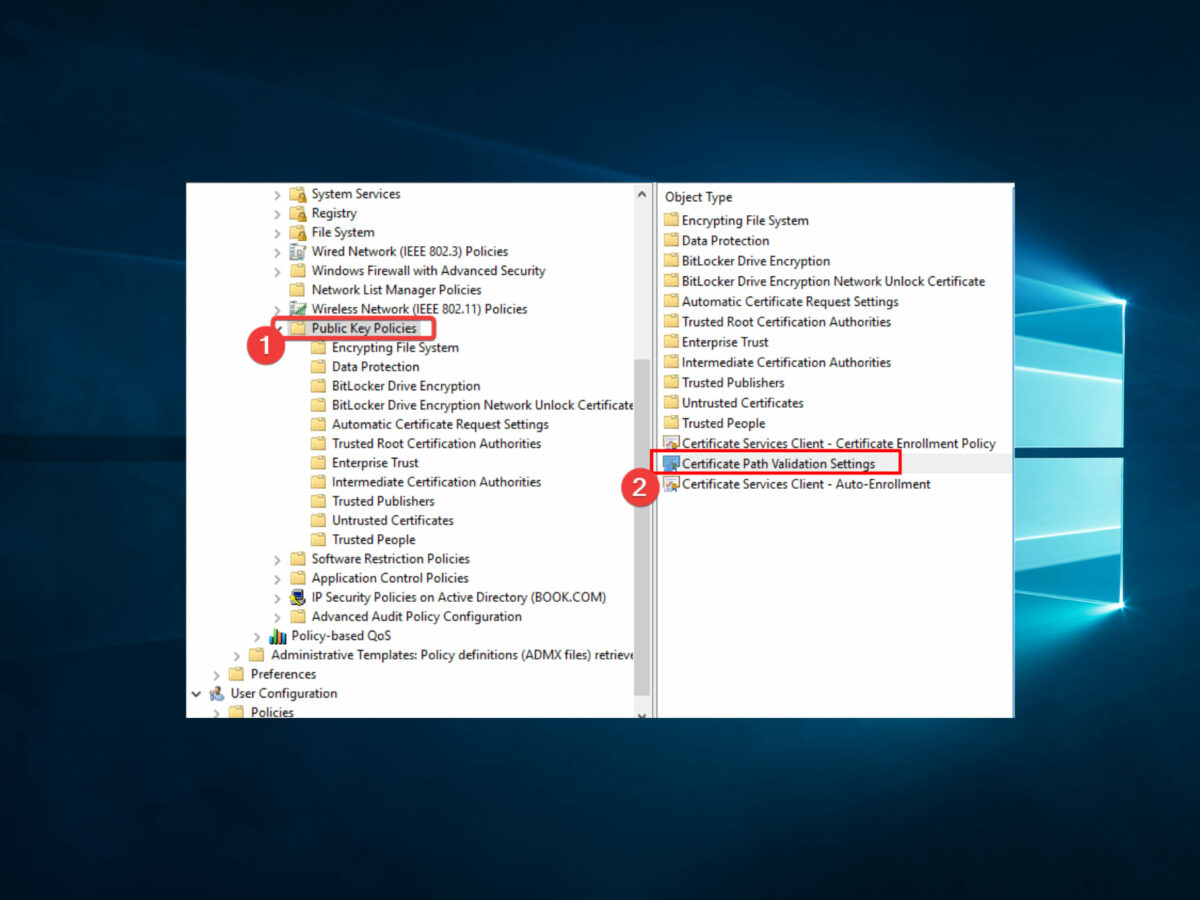The image size is (1200, 900).
Task: Select 'Intermediate Certification Authorities' in right pane
Action: tap(786, 362)
